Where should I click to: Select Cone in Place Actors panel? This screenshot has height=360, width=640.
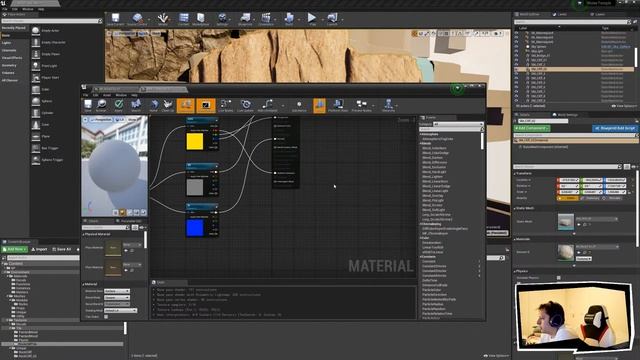coord(46,124)
